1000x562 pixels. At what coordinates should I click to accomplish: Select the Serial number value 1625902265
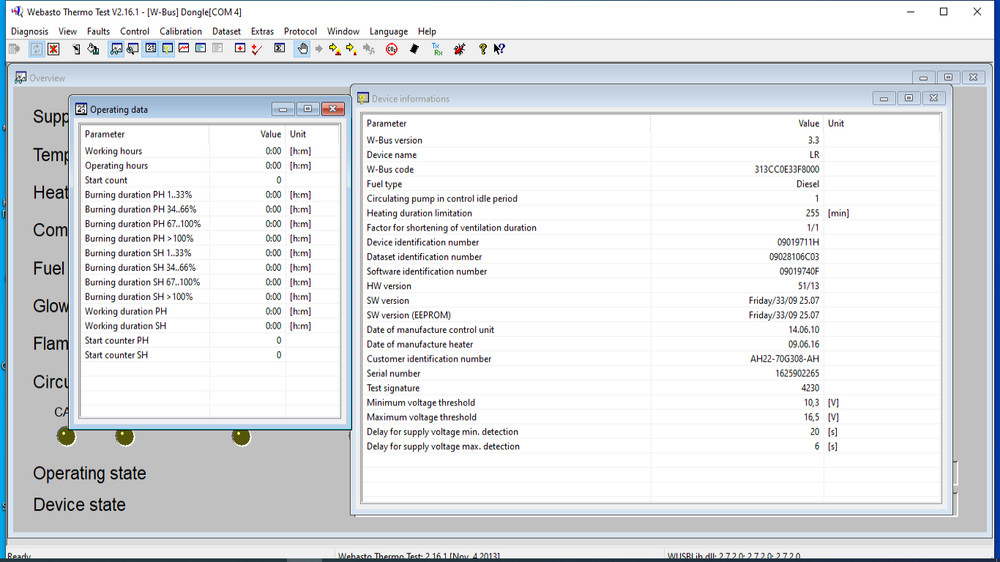pyautogui.click(x=797, y=374)
